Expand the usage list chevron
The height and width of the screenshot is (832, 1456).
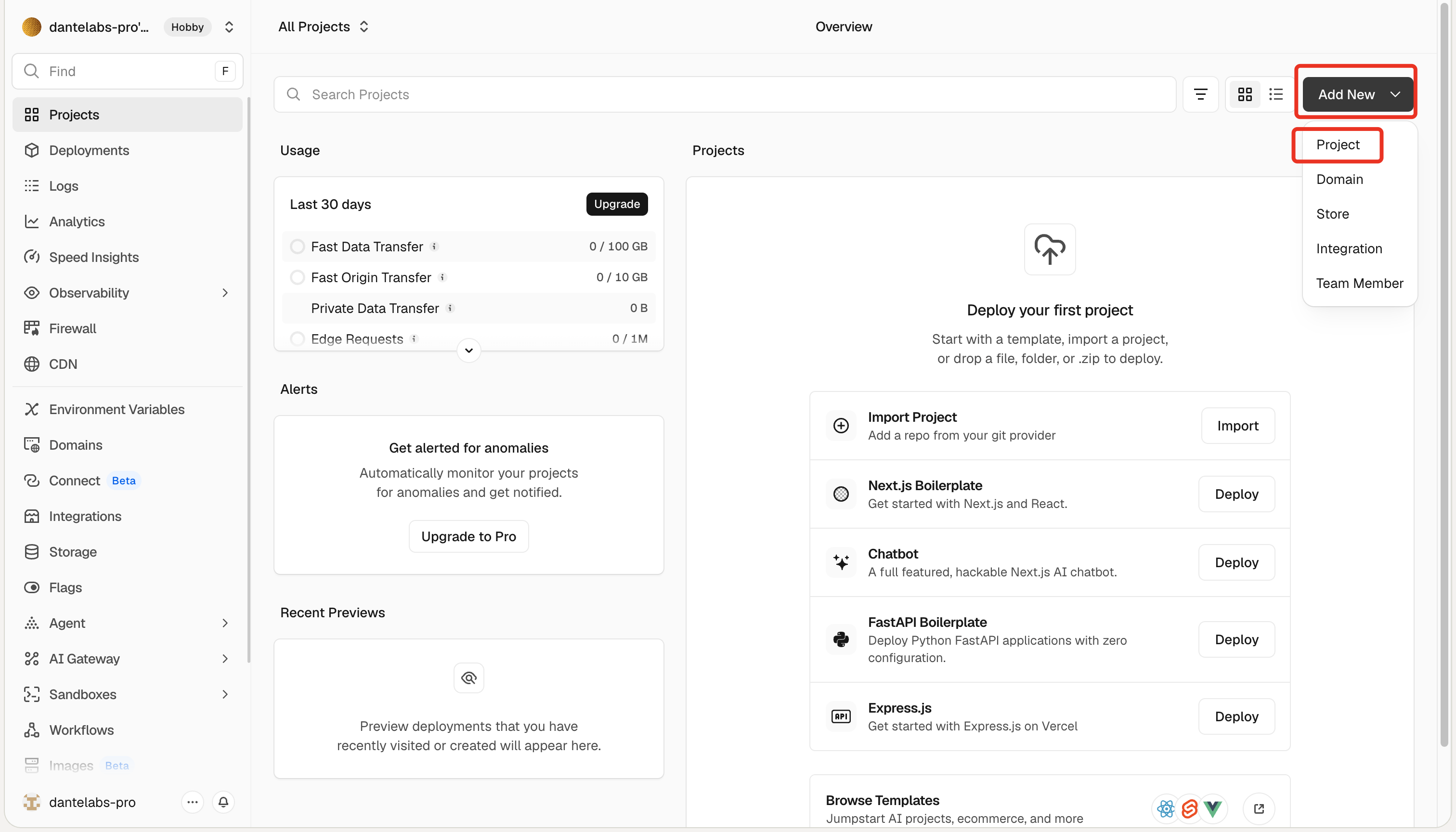[468, 351]
